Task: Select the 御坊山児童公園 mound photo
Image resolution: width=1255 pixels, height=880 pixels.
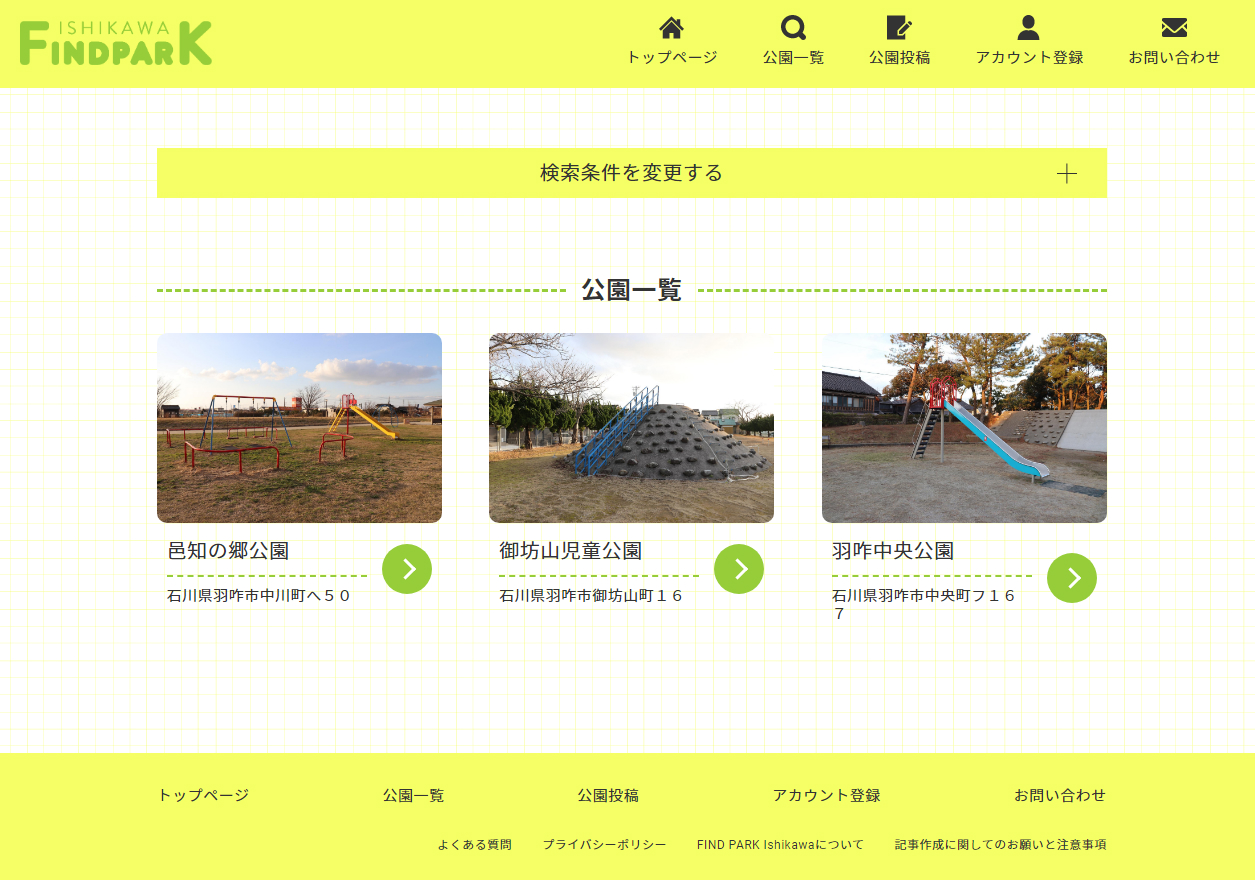Action: [631, 428]
